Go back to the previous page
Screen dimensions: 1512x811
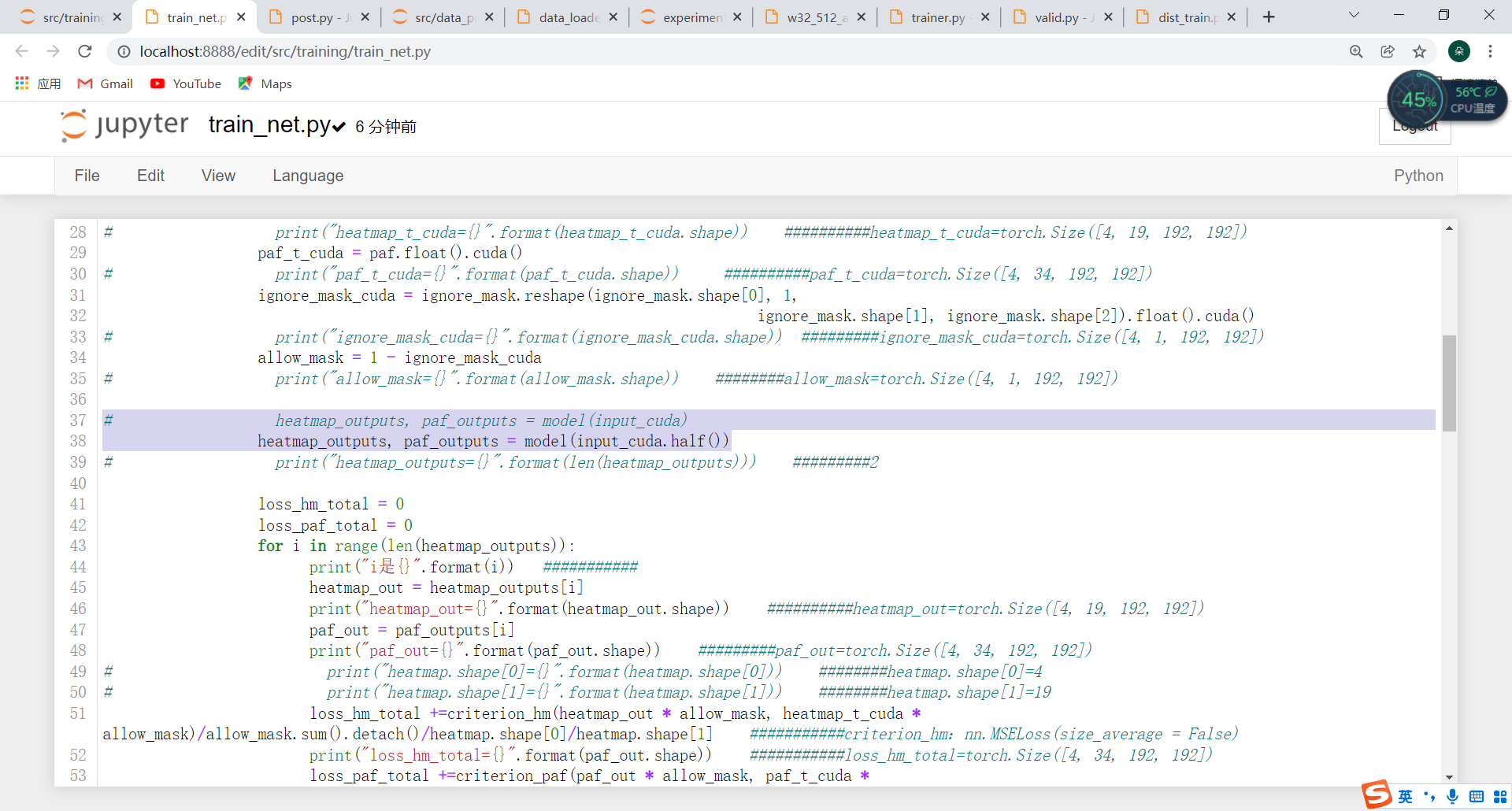pyautogui.click(x=21, y=51)
